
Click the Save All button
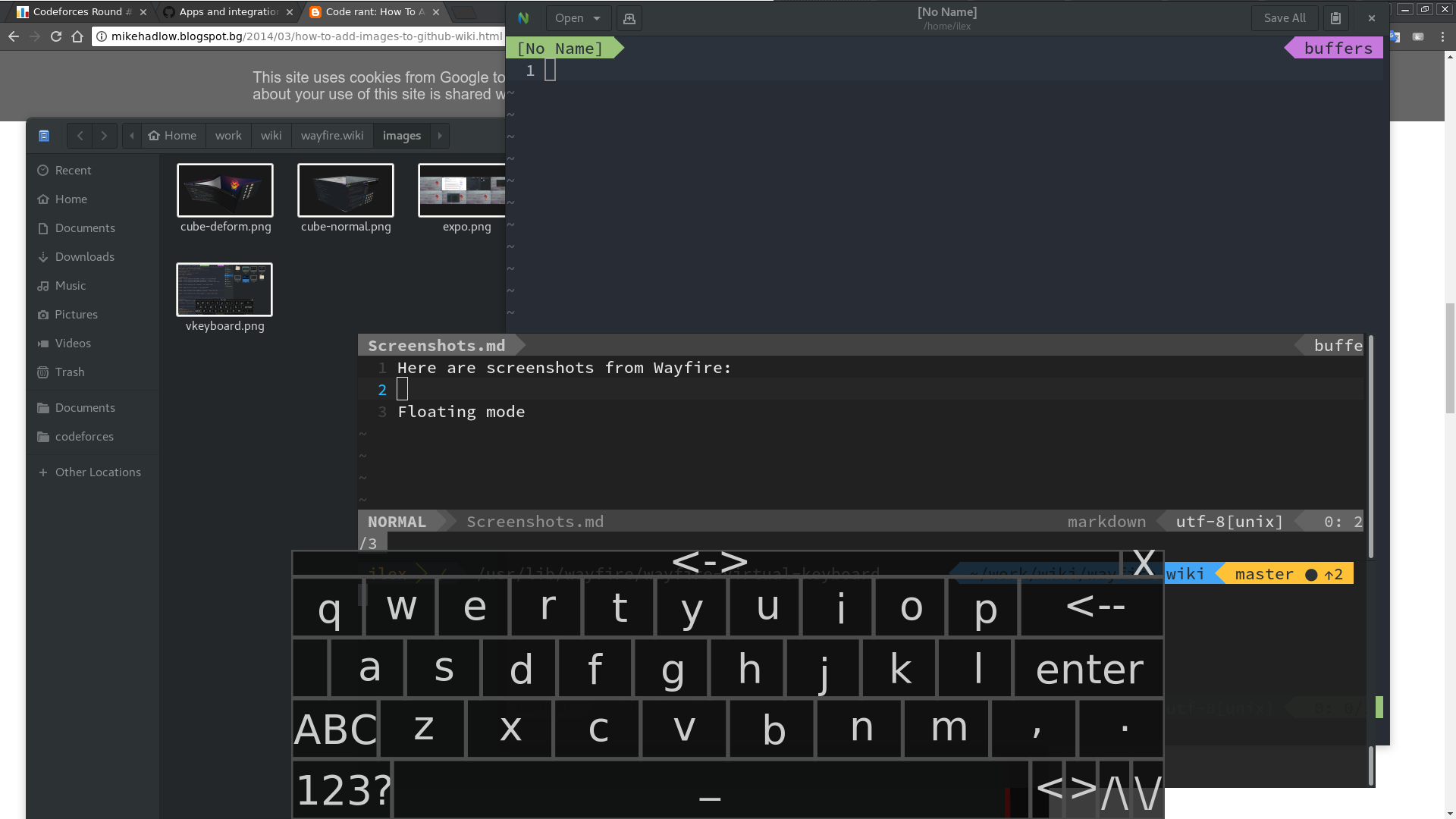pyautogui.click(x=1284, y=18)
